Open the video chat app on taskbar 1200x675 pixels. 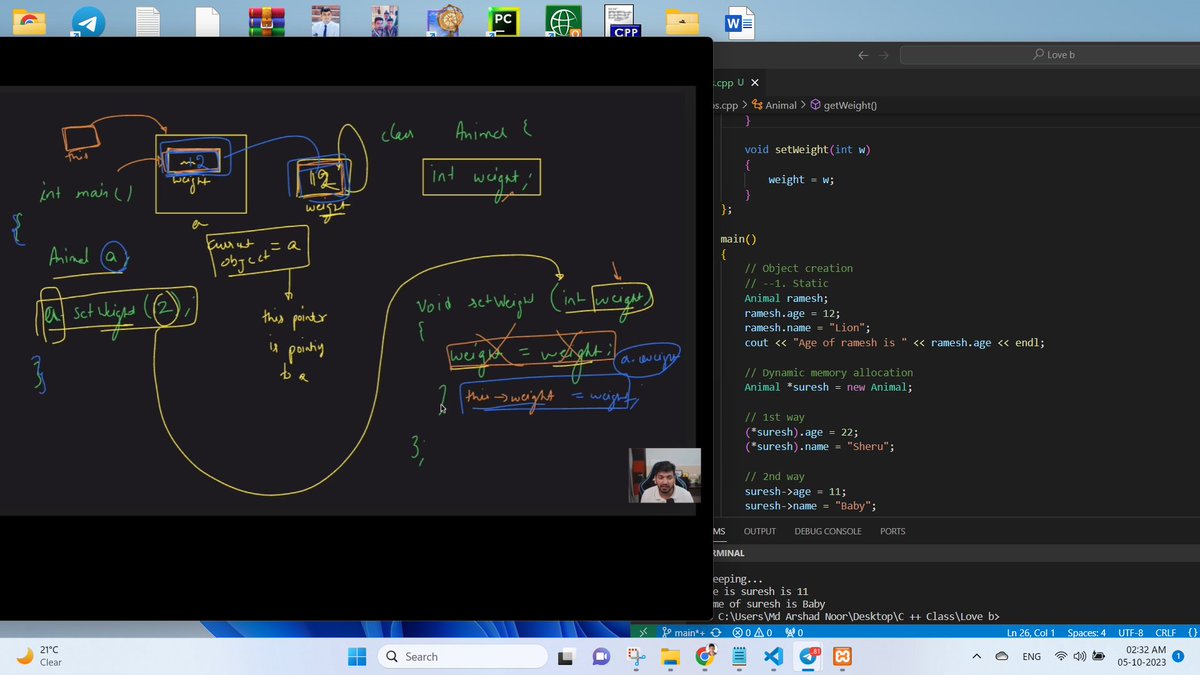tap(601, 657)
